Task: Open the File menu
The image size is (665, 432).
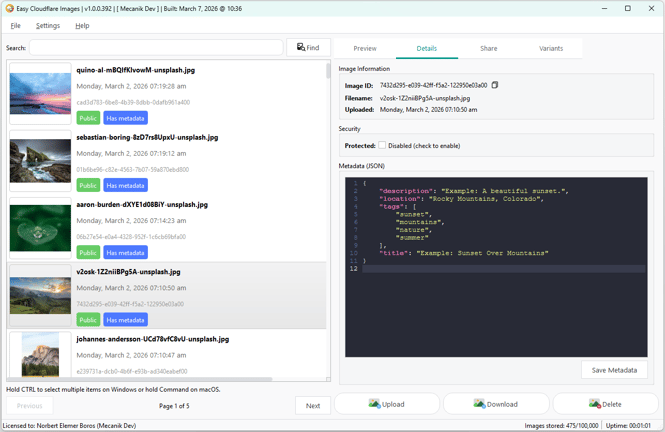Action: click(x=15, y=25)
